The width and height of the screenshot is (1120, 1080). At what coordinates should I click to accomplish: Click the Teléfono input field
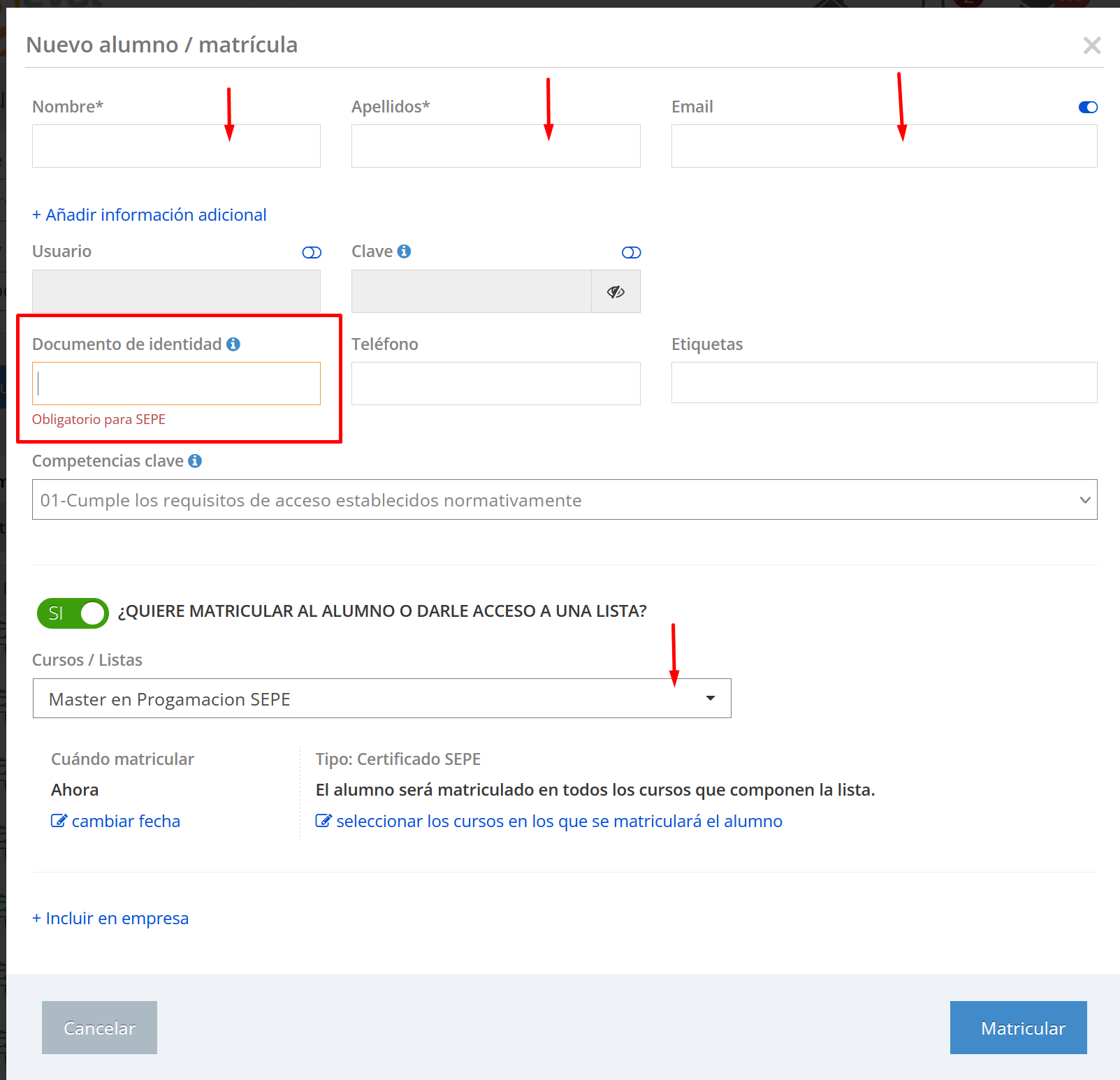496,384
